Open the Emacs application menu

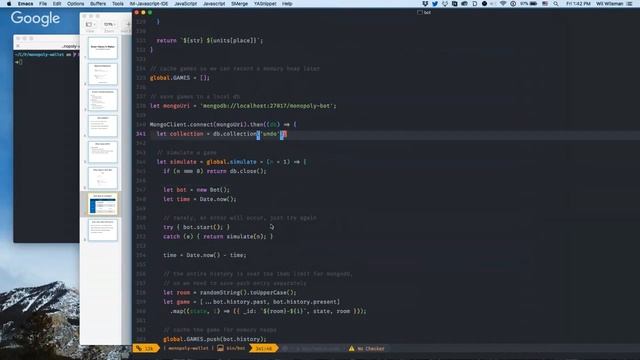[x=25, y=4]
